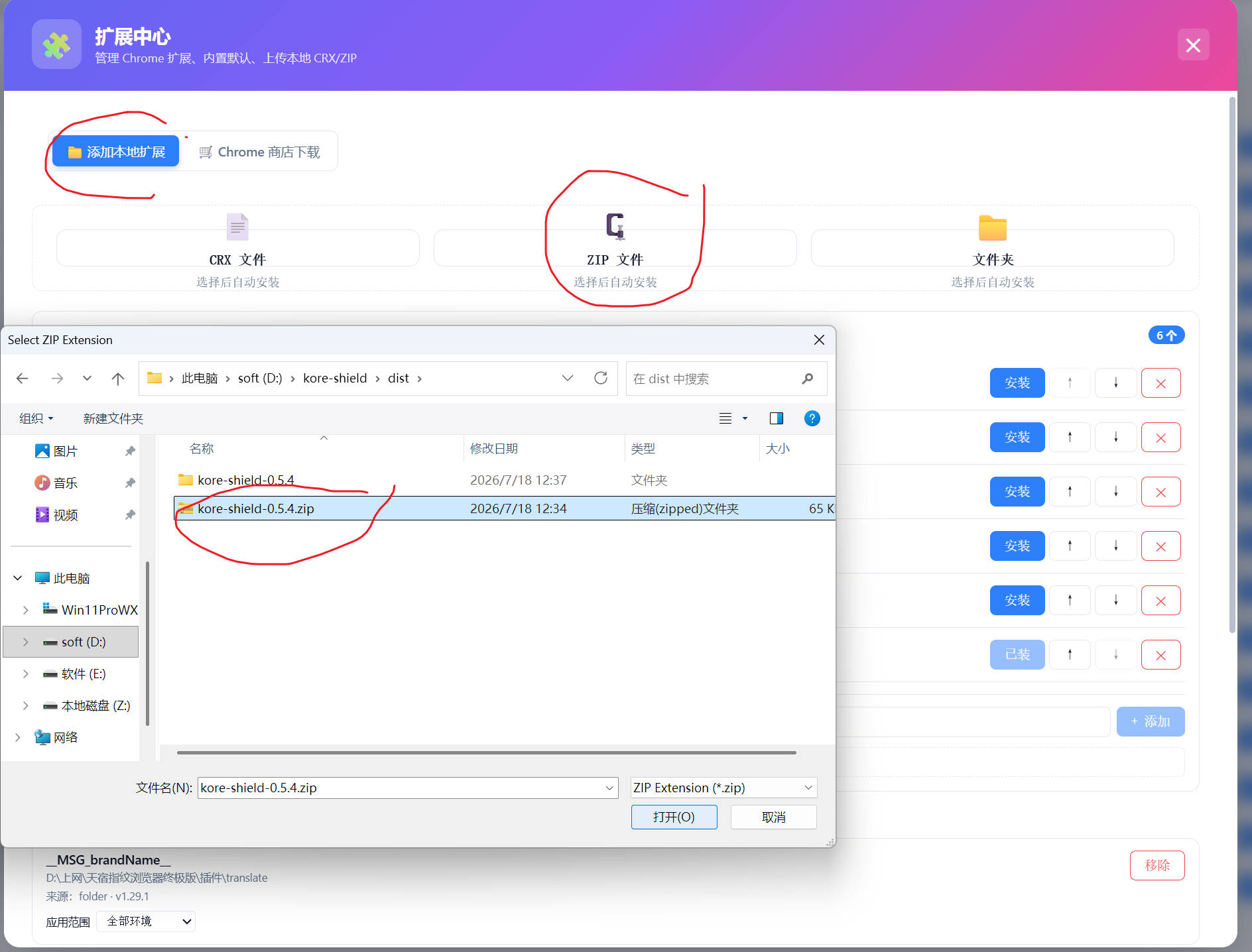Switch to the 添加本地扩展 tab

pos(116,152)
